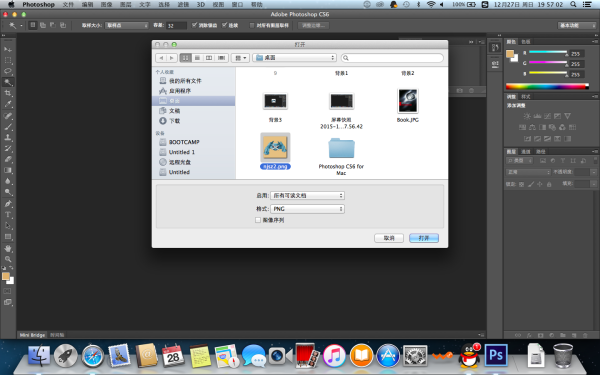Select the Move tool
The image size is (600, 375).
tap(8, 50)
